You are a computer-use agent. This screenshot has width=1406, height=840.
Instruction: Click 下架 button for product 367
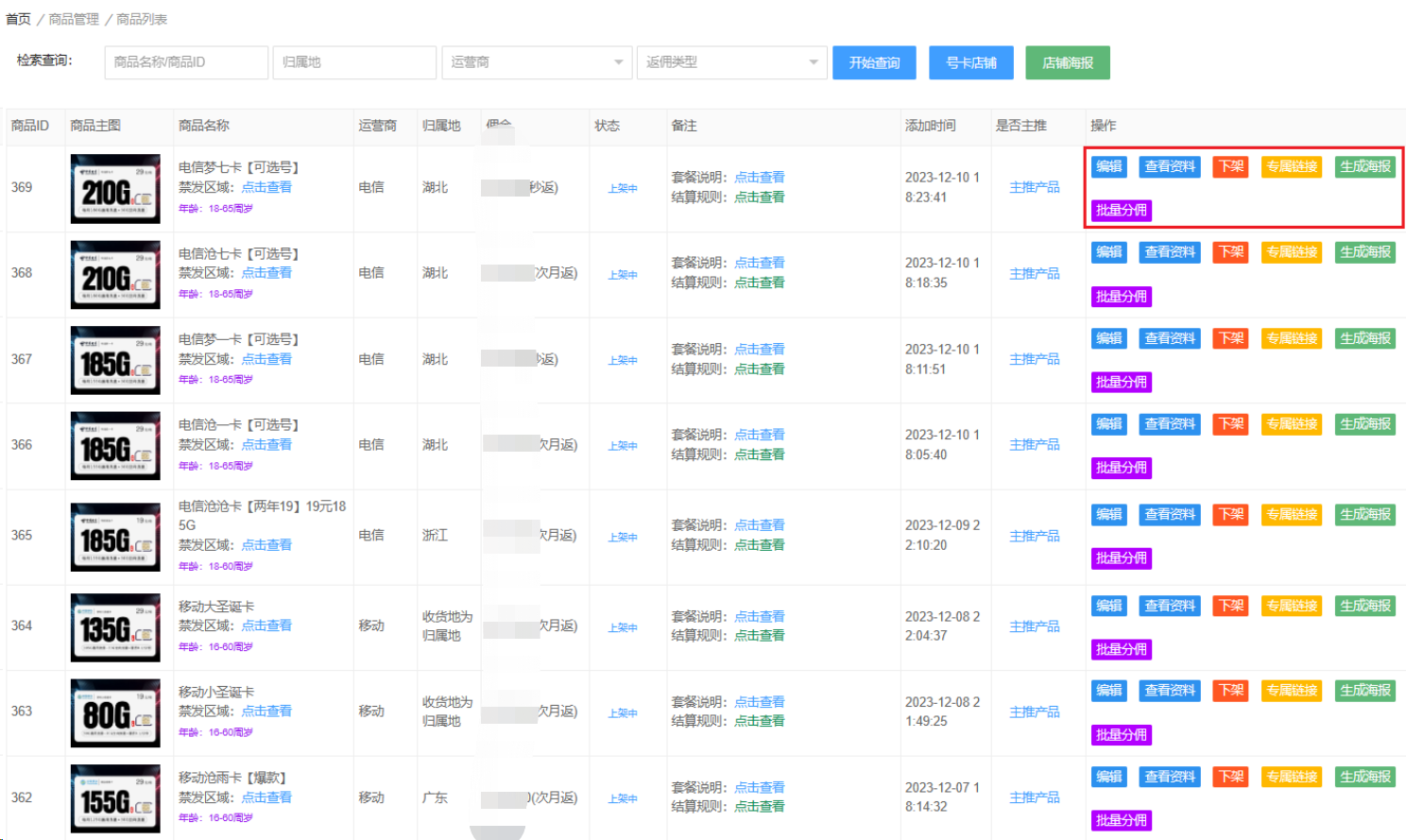[x=1230, y=338]
